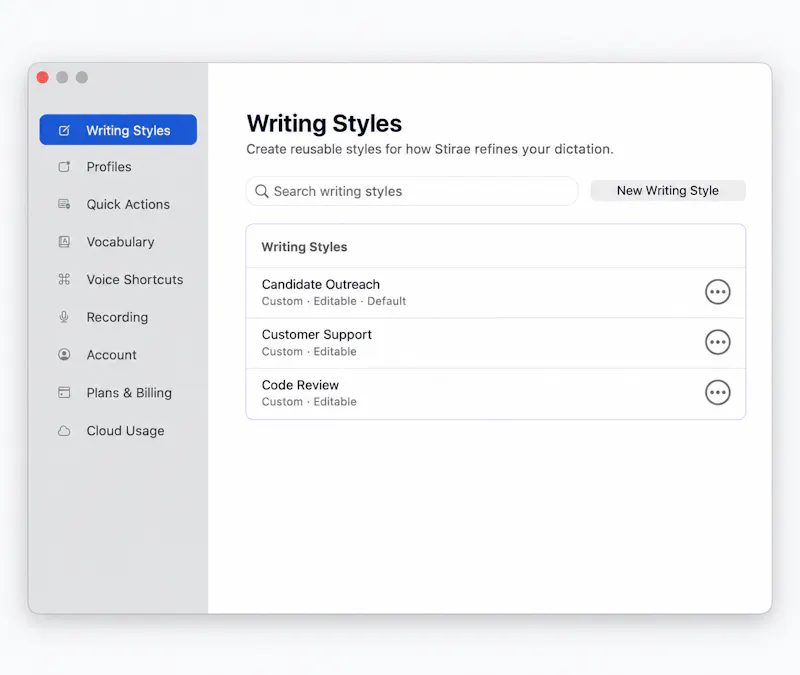800x675 pixels.
Task: Go to the Vocabulary section
Action: 118,242
